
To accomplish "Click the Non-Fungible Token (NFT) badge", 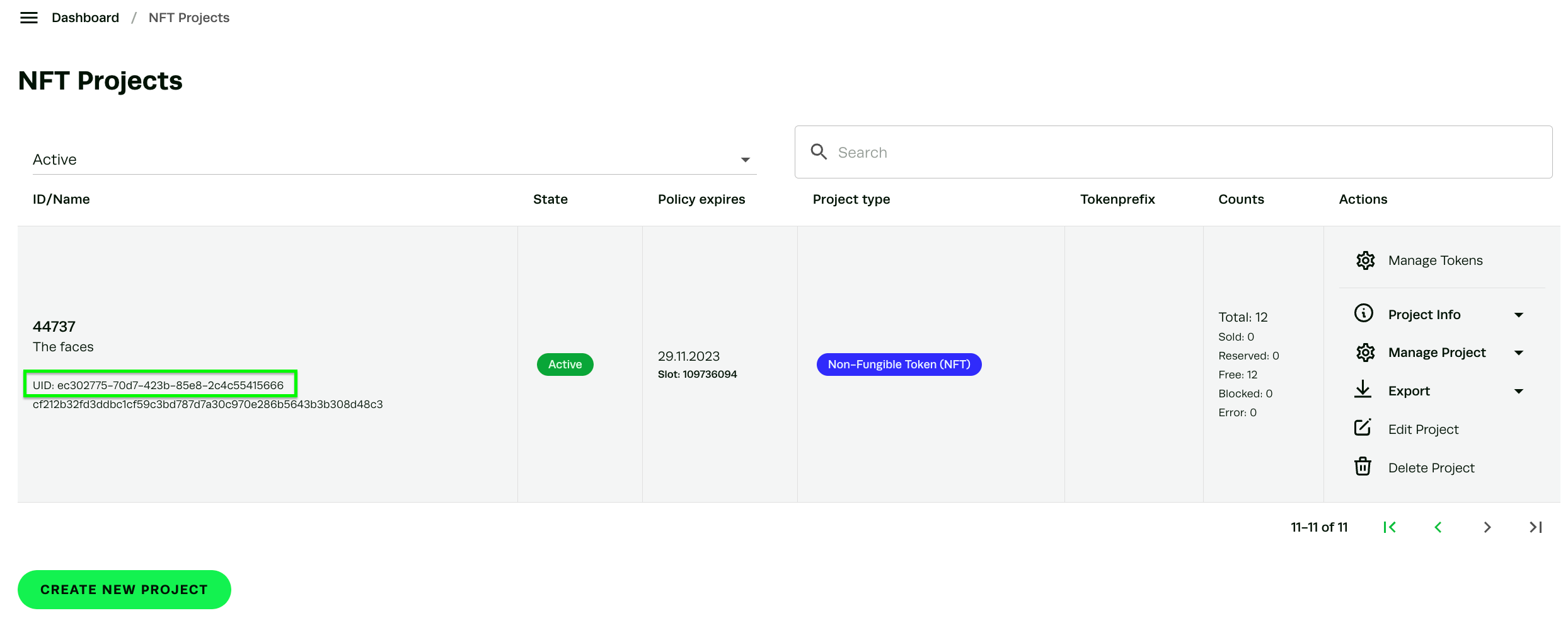I will pyautogui.click(x=899, y=365).
